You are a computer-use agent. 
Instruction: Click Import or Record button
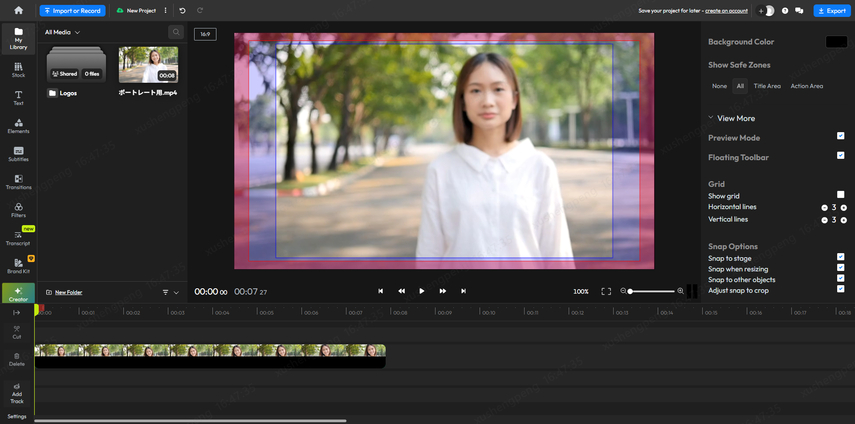click(73, 10)
